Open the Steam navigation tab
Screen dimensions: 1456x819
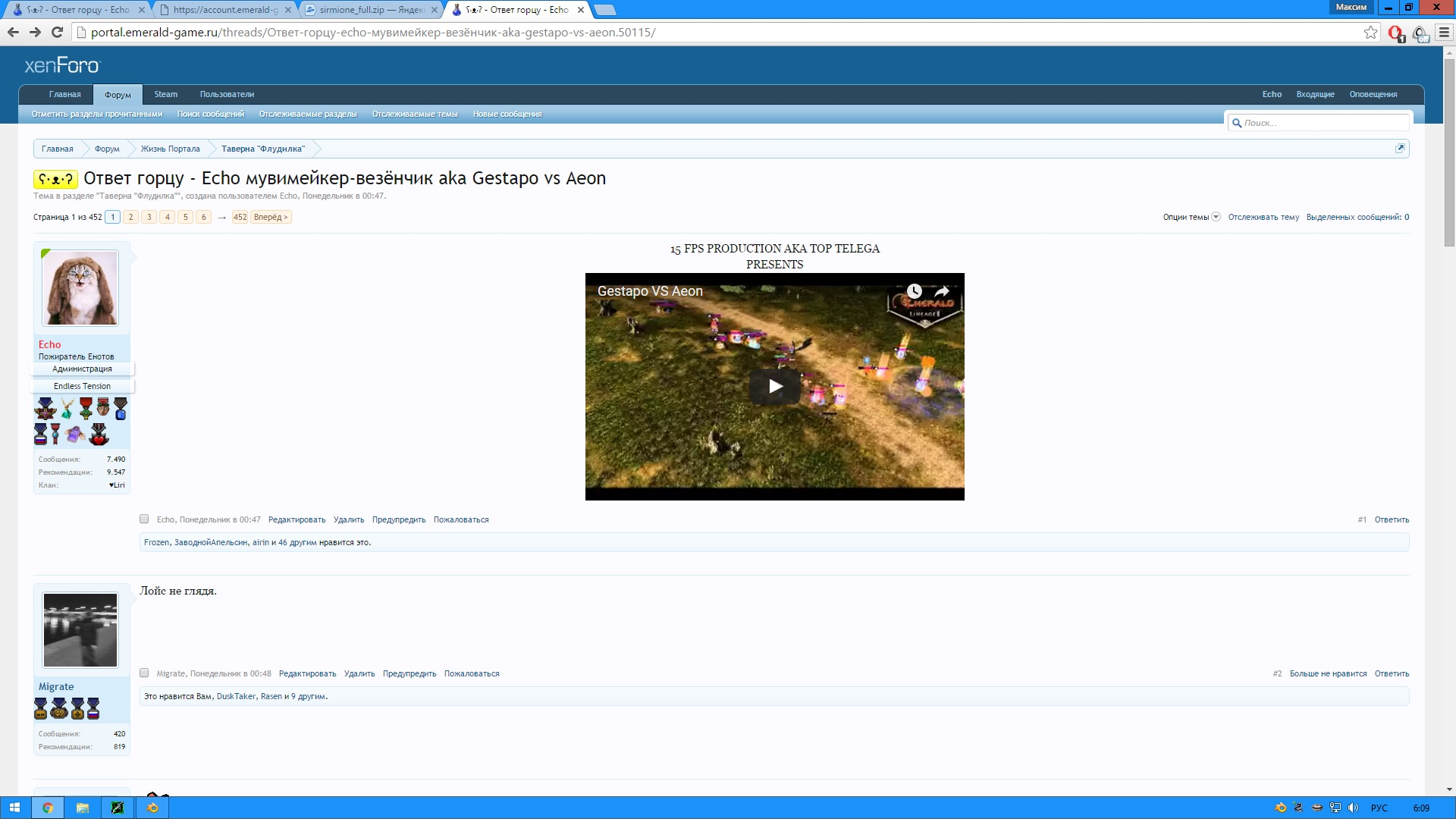pyautogui.click(x=165, y=94)
